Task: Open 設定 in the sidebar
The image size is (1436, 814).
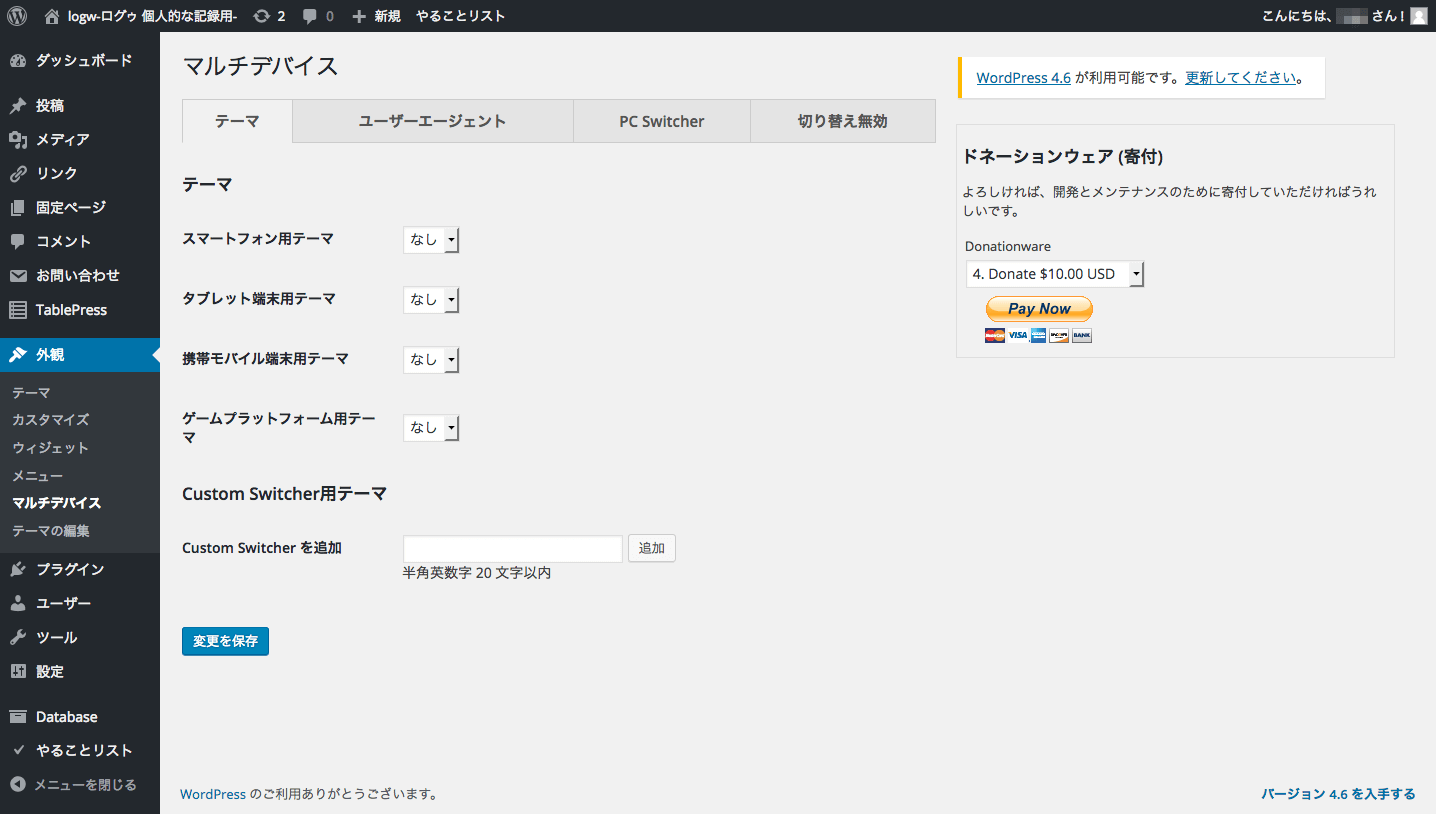Action: pos(50,672)
